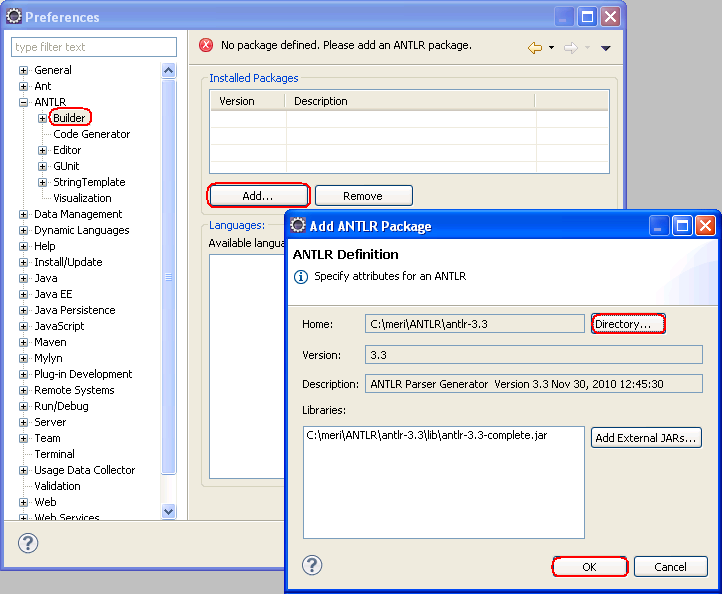Click the Directory... button
Screen dimensions: 722x594
(x=628, y=324)
